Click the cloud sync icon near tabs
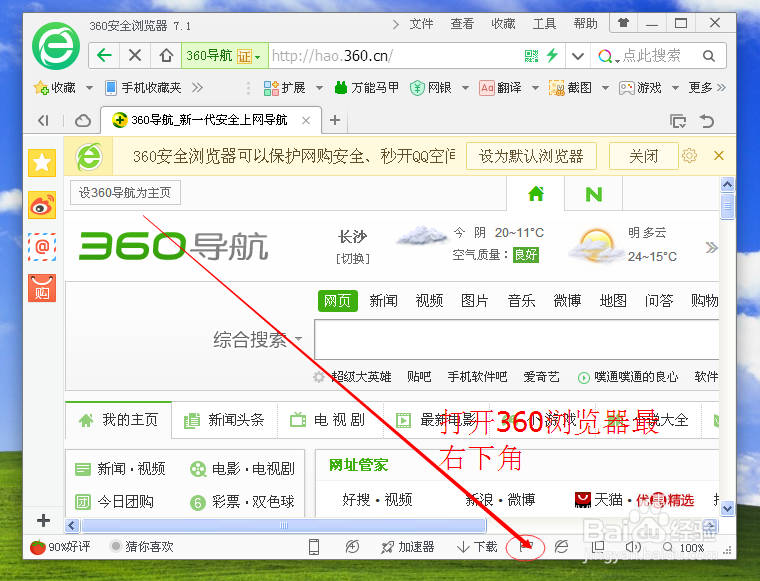The height and width of the screenshot is (581, 760). coord(83,121)
